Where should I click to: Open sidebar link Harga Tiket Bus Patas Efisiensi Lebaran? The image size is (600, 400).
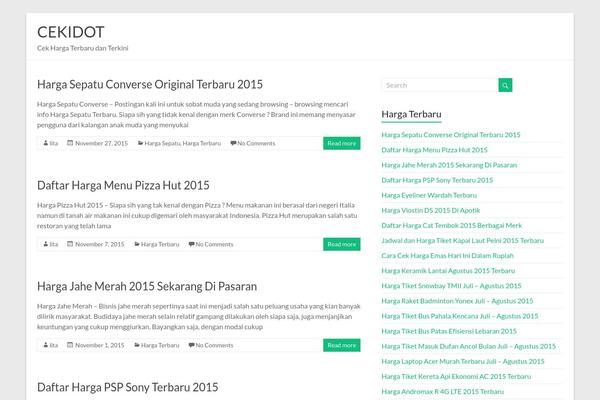[x=449, y=331]
